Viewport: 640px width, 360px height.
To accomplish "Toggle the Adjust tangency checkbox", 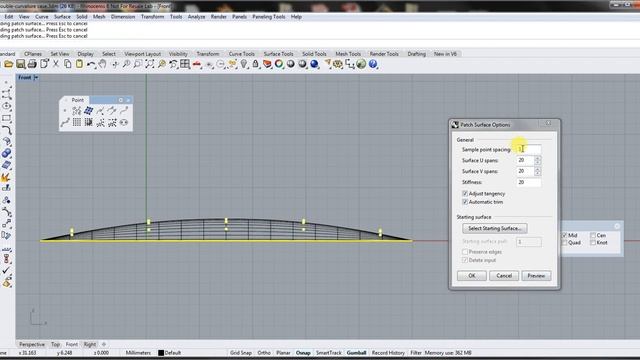I will [x=464, y=193].
